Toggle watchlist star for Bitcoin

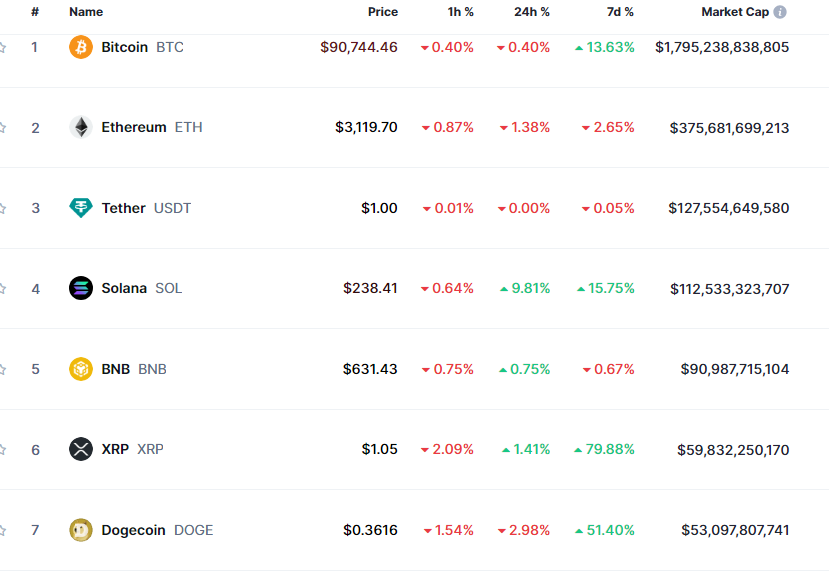(3, 47)
